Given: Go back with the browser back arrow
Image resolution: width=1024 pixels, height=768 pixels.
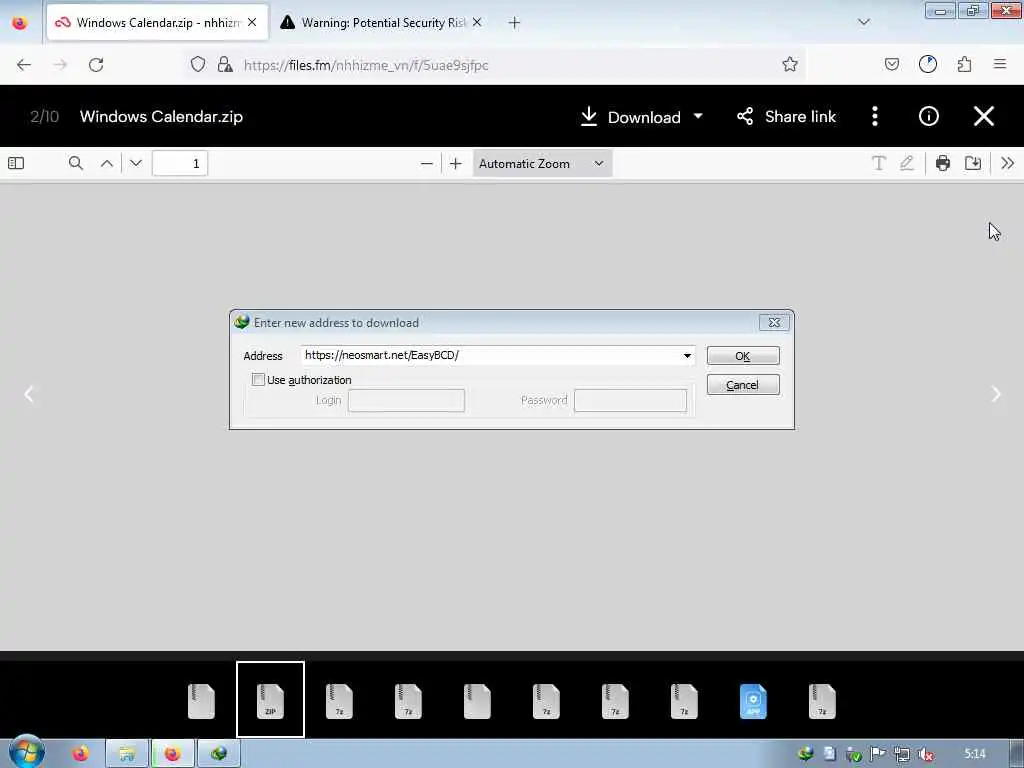Looking at the screenshot, I should click(x=24, y=65).
